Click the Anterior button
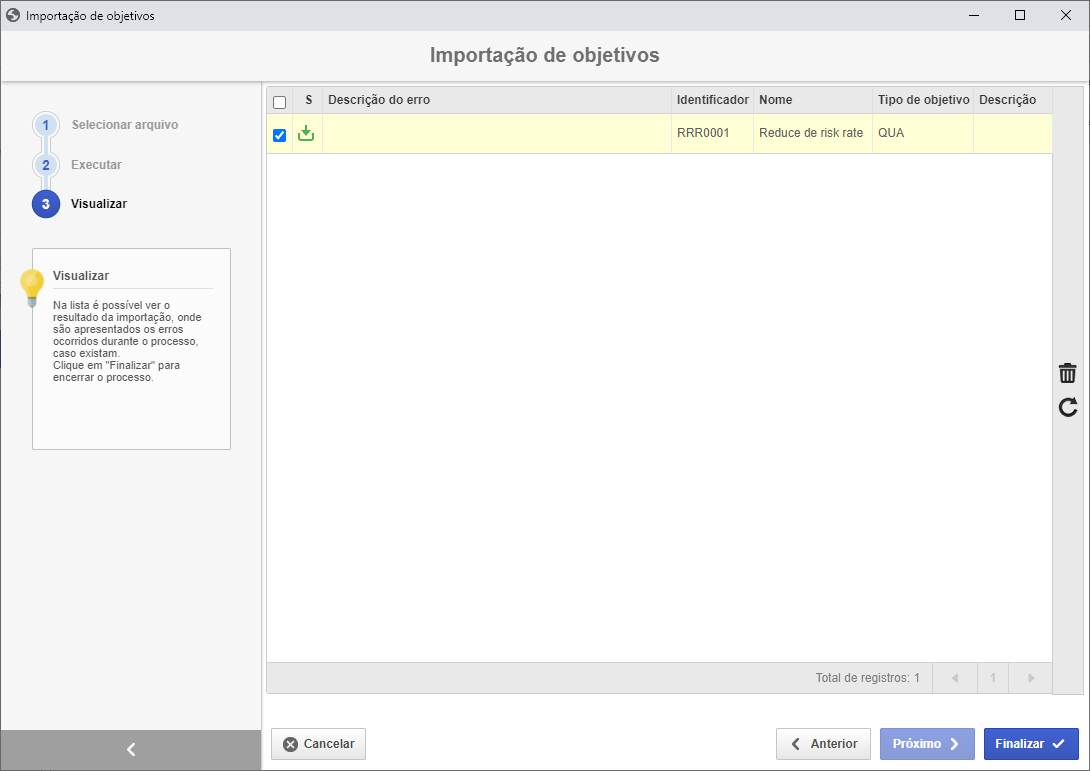Image resolution: width=1090 pixels, height=771 pixels. 823,744
